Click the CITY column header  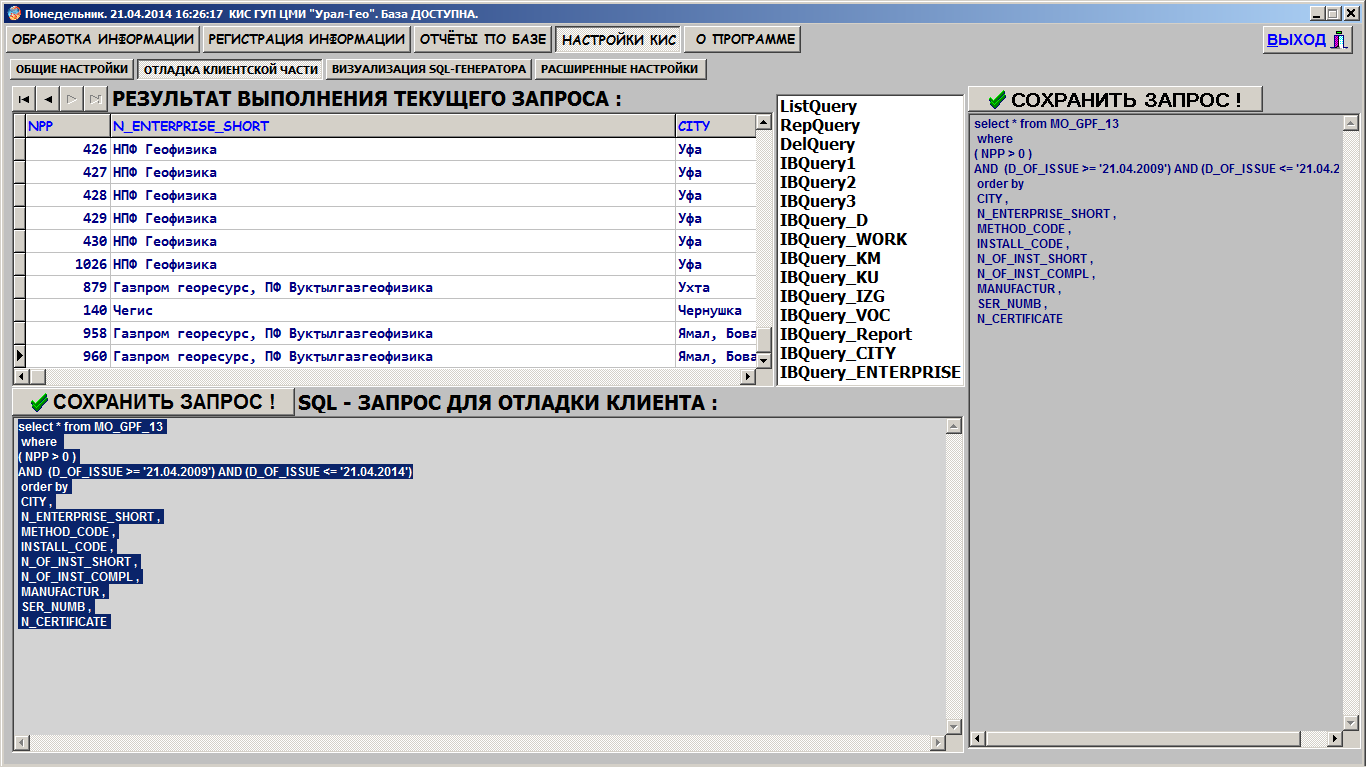coord(715,126)
